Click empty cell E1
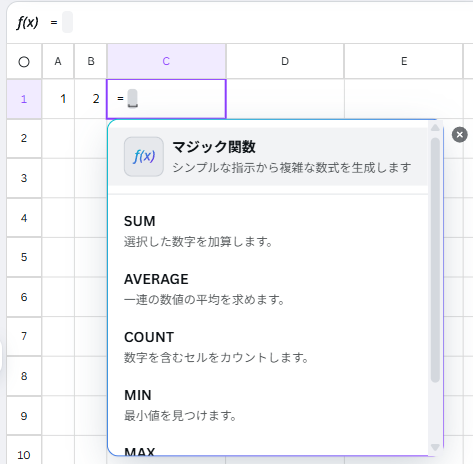Screen dimensions: 473x464 pos(404,99)
